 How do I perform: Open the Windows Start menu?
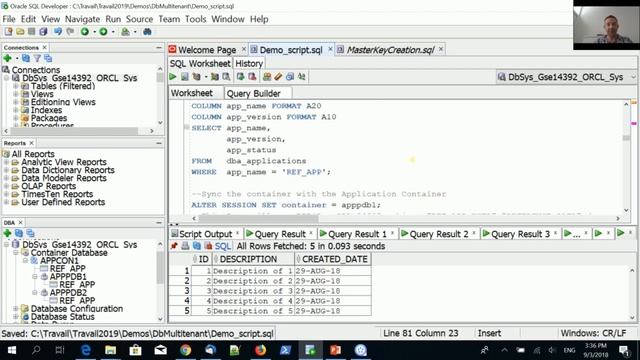[11, 350]
